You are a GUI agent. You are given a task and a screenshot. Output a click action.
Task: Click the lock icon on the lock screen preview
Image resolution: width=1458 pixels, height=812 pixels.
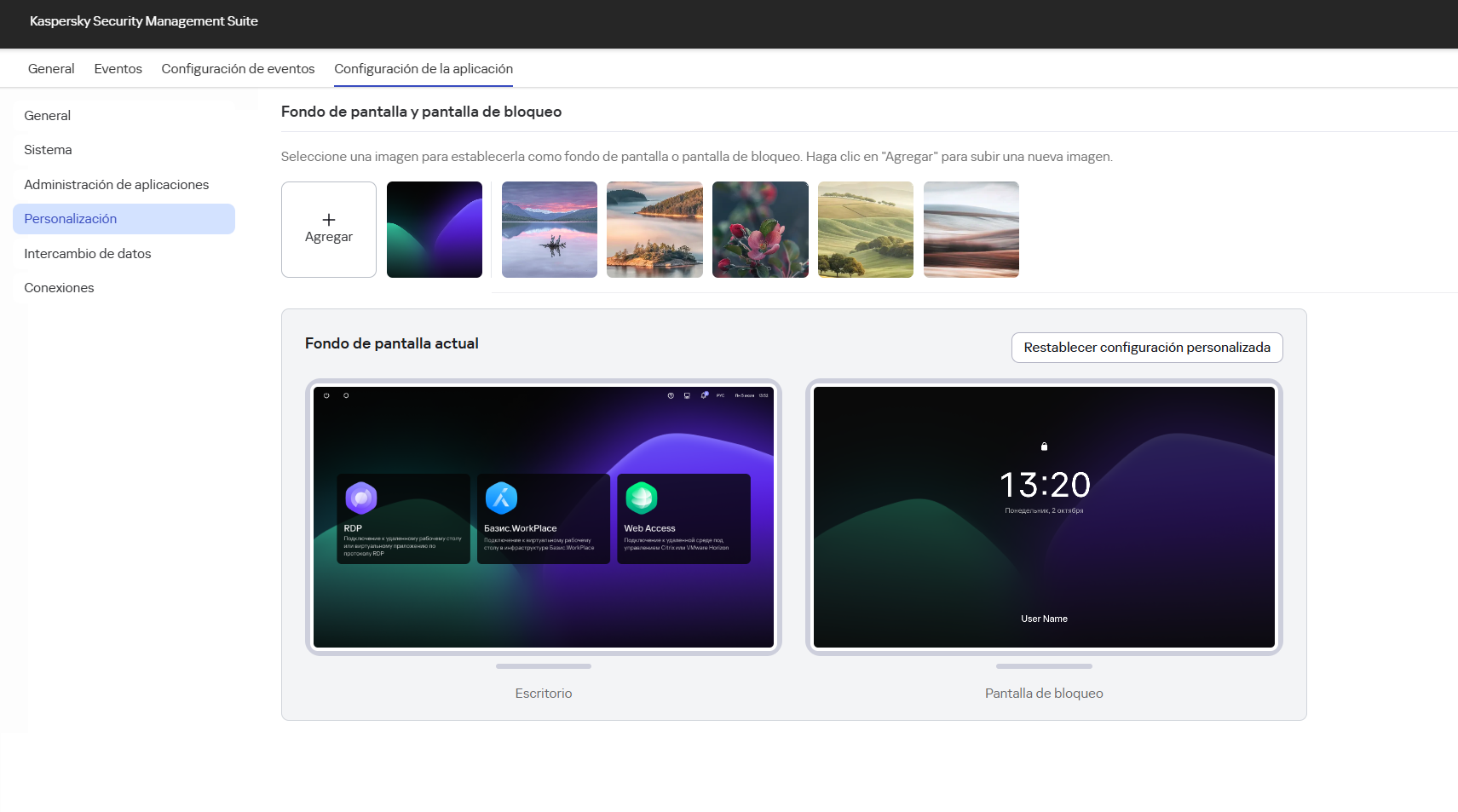(x=1044, y=445)
